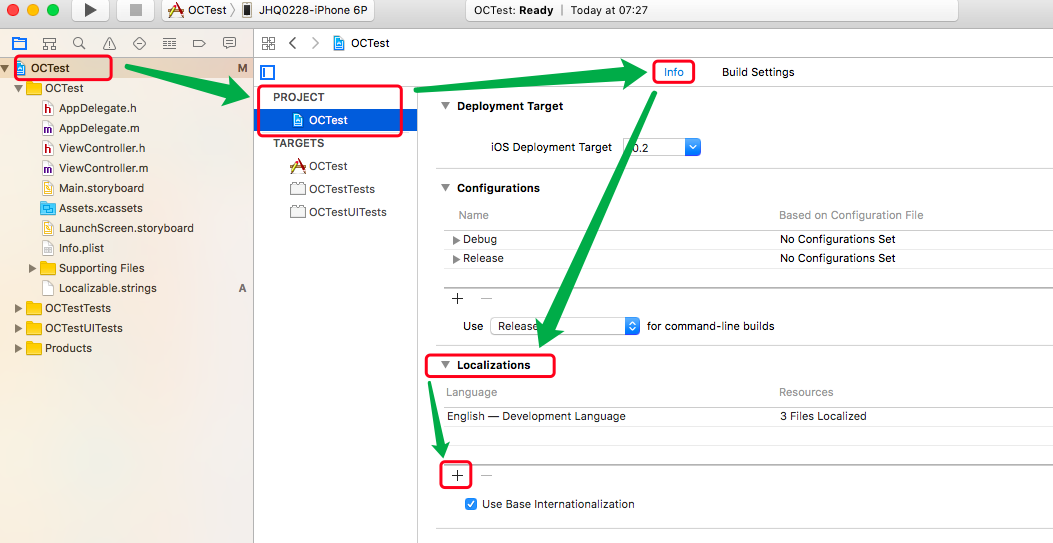This screenshot has width=1053, height=543.
Task: Expand the Products group
Action: click(19, 348)
